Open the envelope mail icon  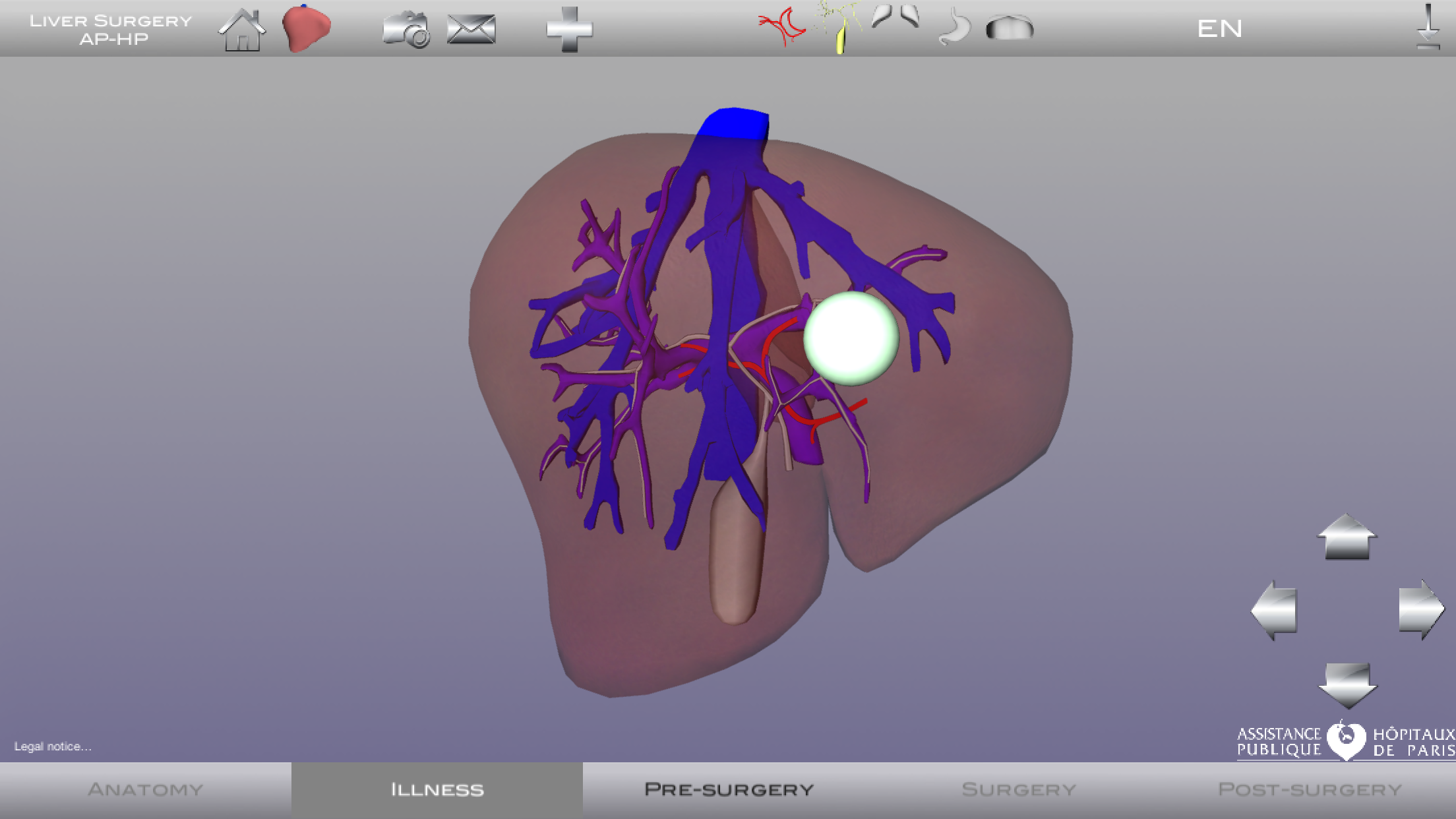tap(471, 30)
